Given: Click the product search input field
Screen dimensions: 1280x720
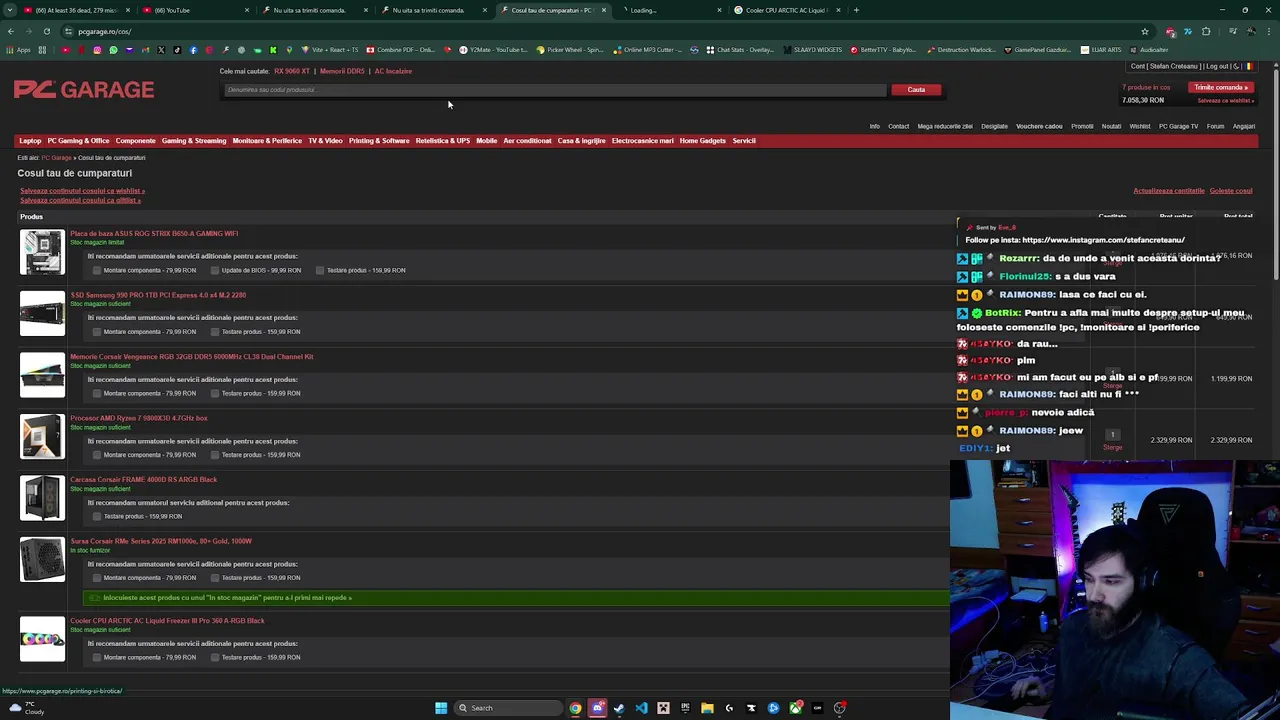Looking at the screenshot, I should point(555,90).
